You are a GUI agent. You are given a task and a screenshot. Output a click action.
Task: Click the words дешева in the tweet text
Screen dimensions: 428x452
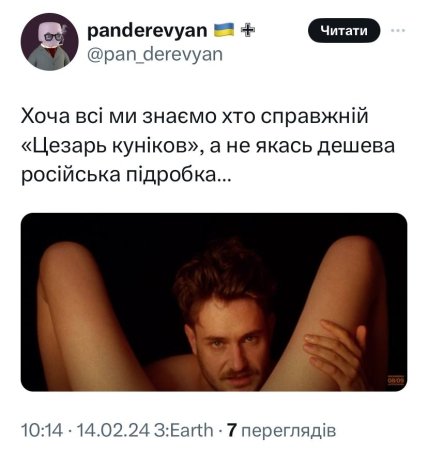pyautogui.click(x=355, y=146)
